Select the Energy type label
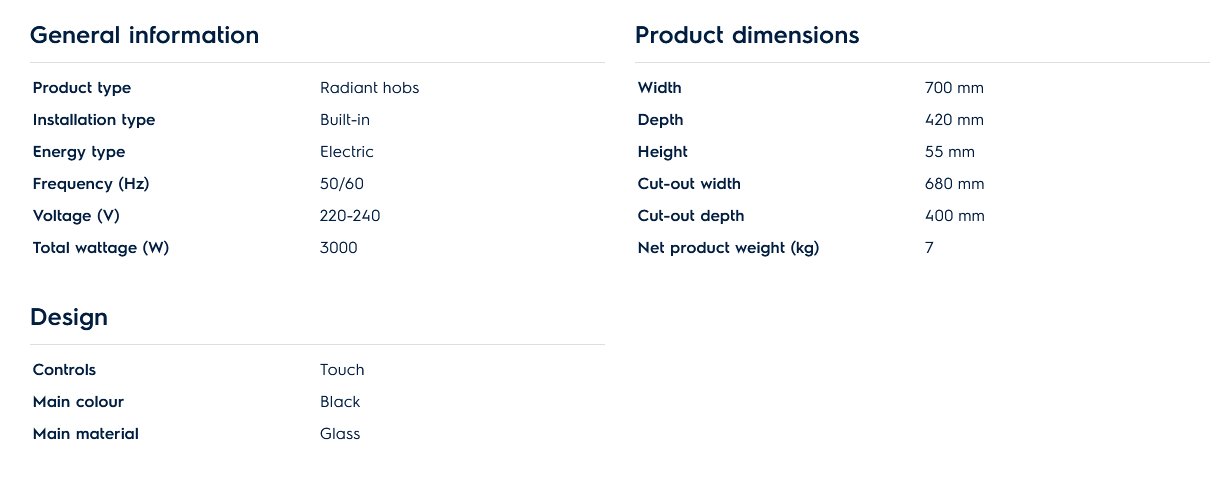1232x481 pixels. click(79, 152)
